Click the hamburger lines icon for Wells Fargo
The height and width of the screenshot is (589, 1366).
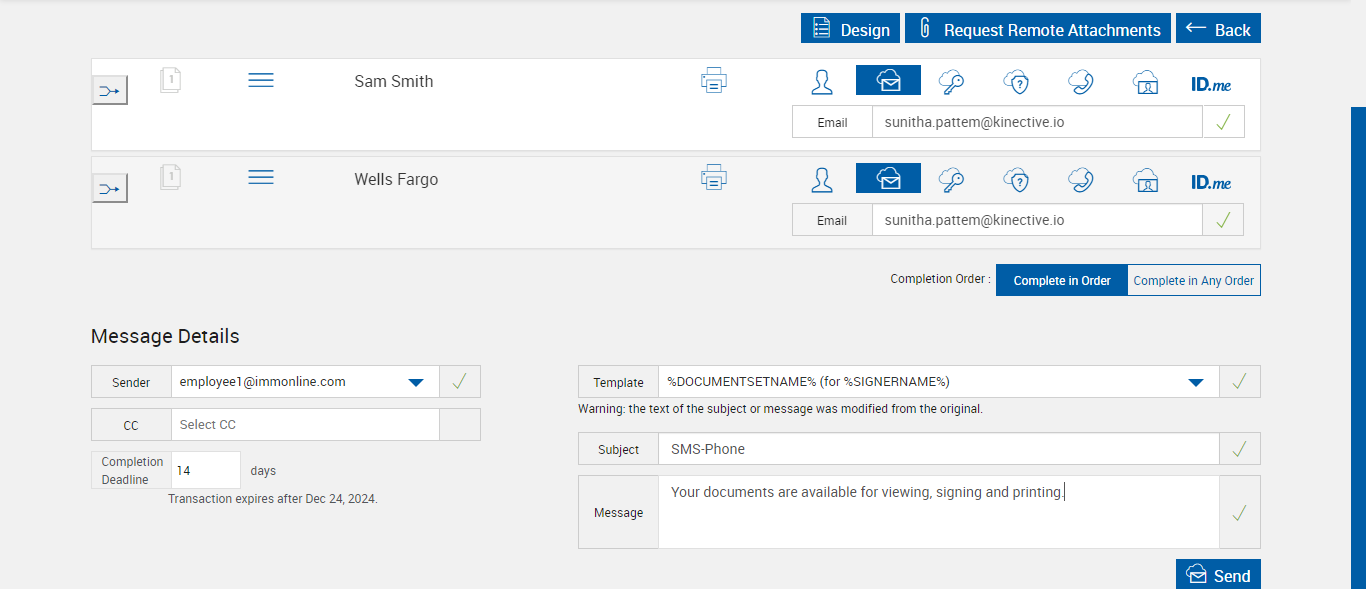pos(261,178)
